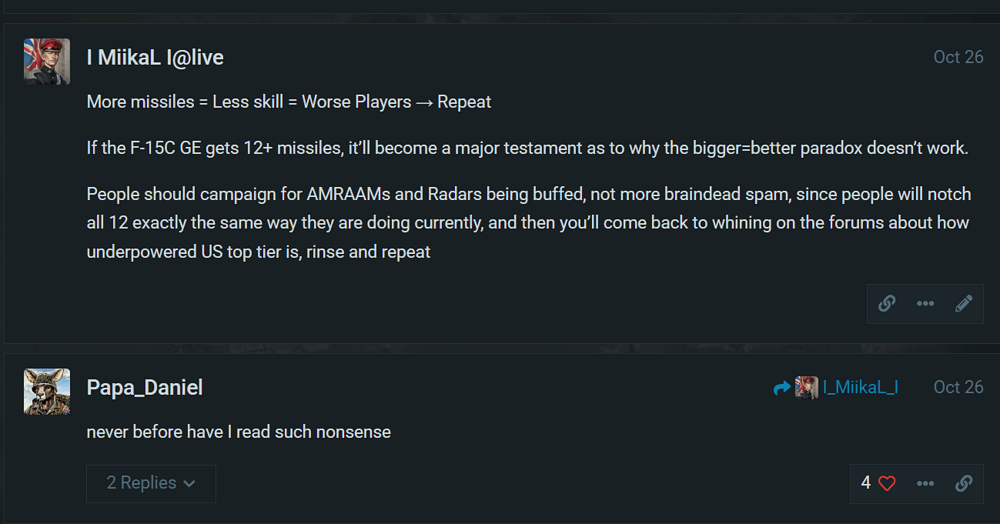Open I MiikaL I's profile avatar
Viewport: 1000px width, 524px height.
click(46, 62)
